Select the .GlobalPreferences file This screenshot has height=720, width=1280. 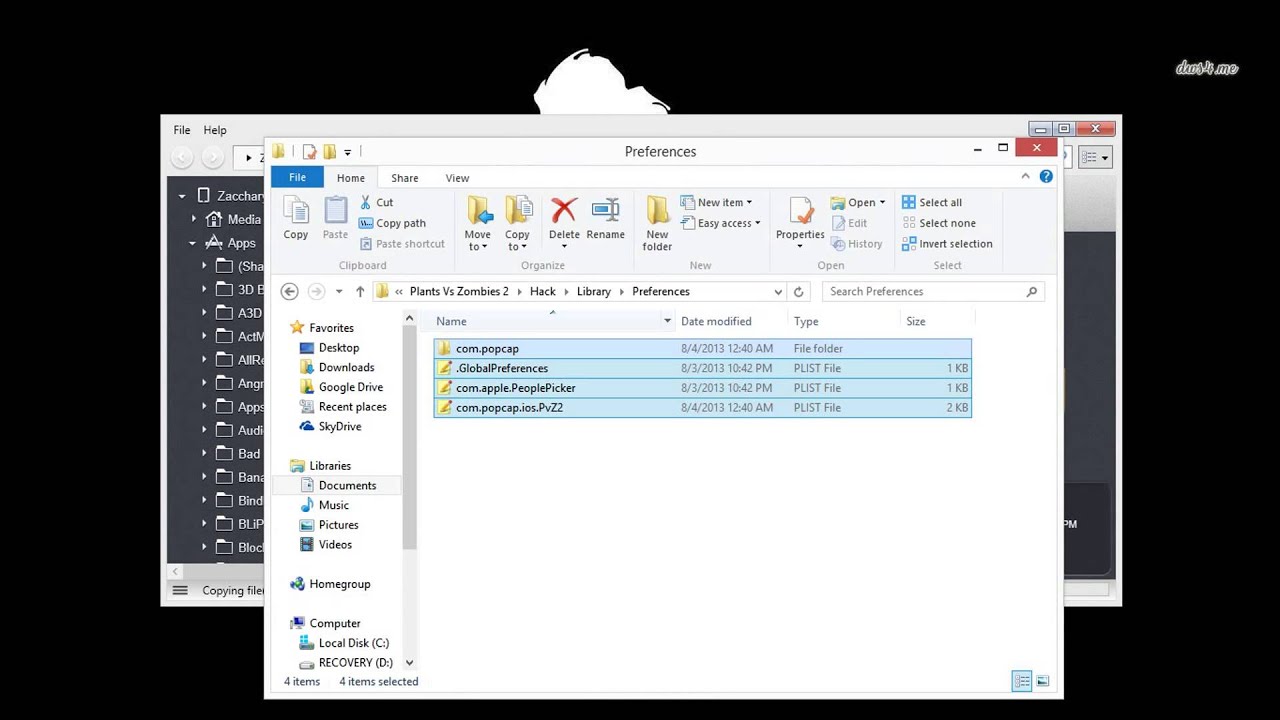pos(703,368)
